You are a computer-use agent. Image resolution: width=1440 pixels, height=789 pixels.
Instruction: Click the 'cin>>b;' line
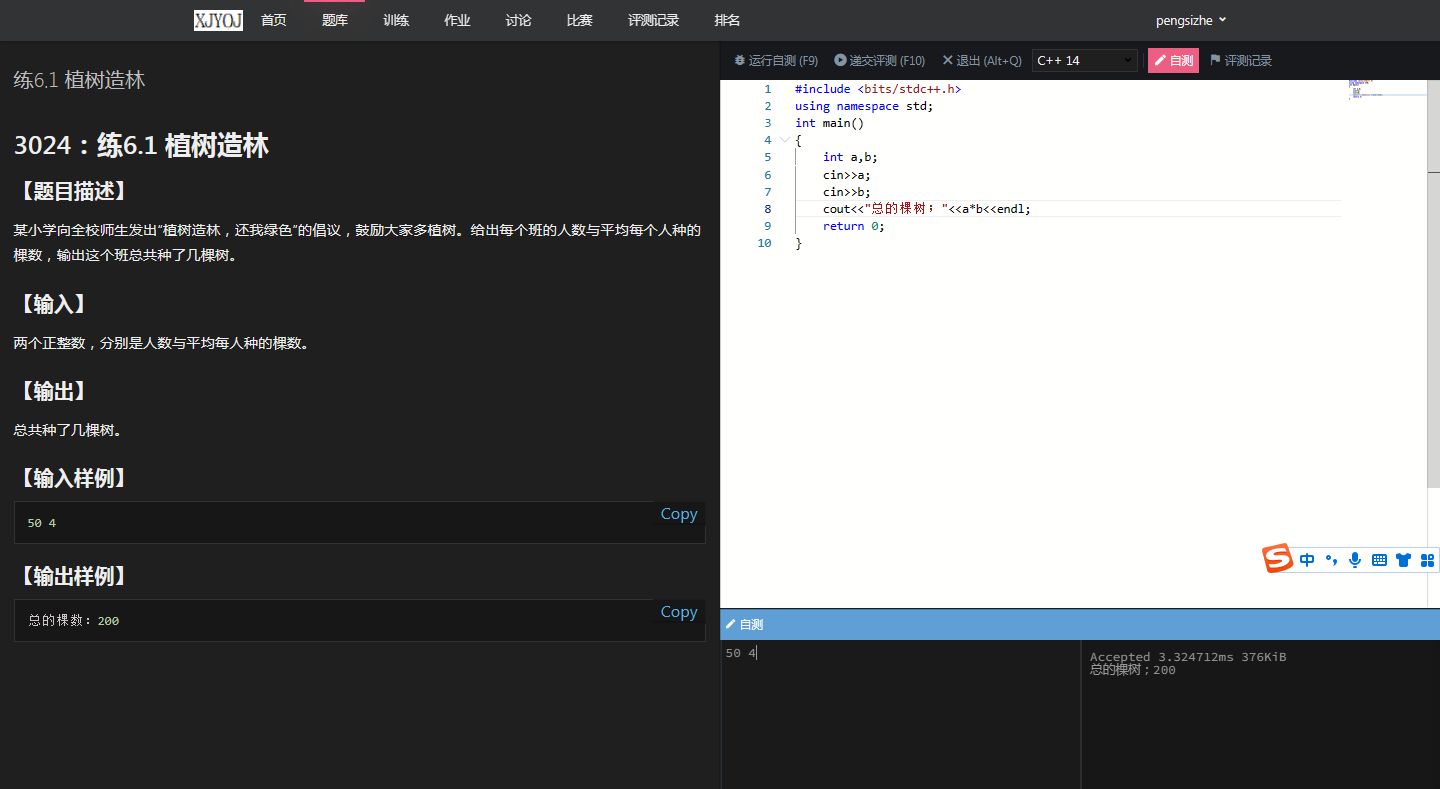pyautogui.click(x=847, y=192)
